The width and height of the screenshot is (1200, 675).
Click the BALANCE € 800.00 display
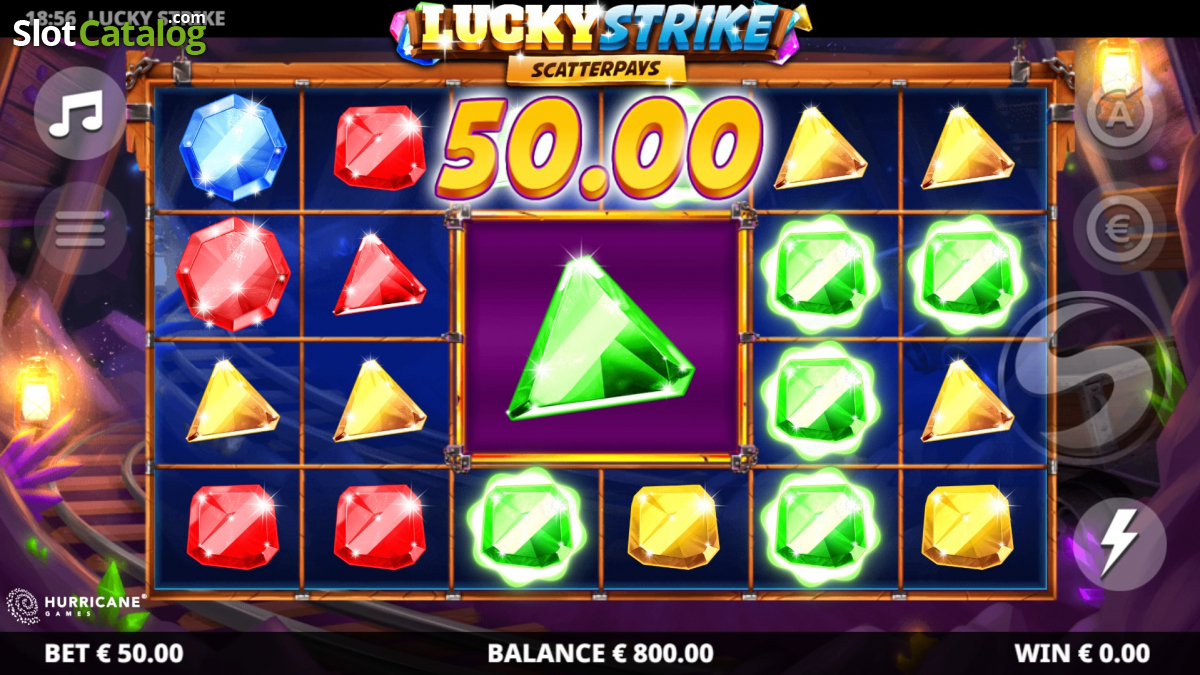(x=600, y=654)
